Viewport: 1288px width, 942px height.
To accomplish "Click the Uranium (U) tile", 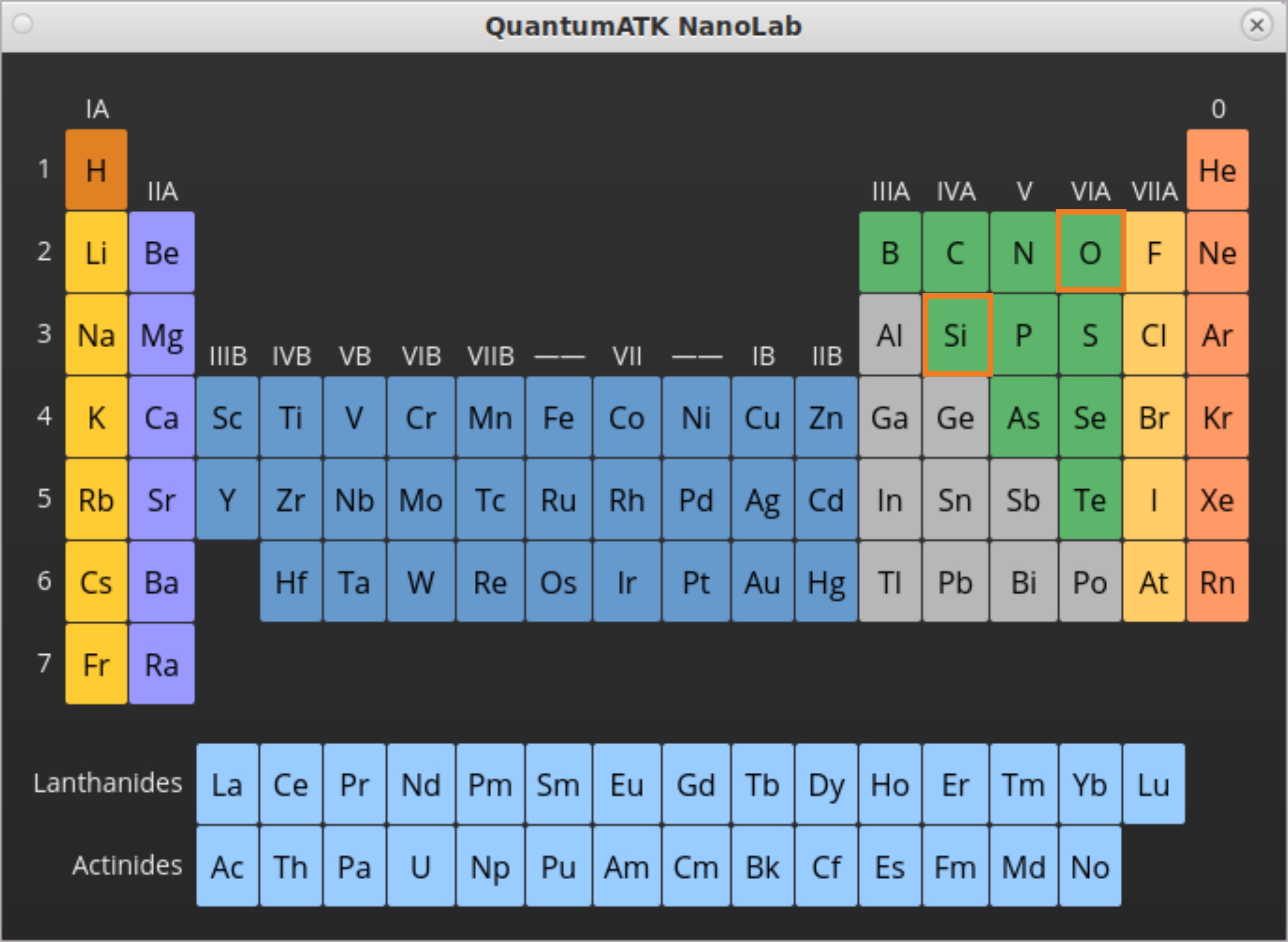I will [421, 866].
